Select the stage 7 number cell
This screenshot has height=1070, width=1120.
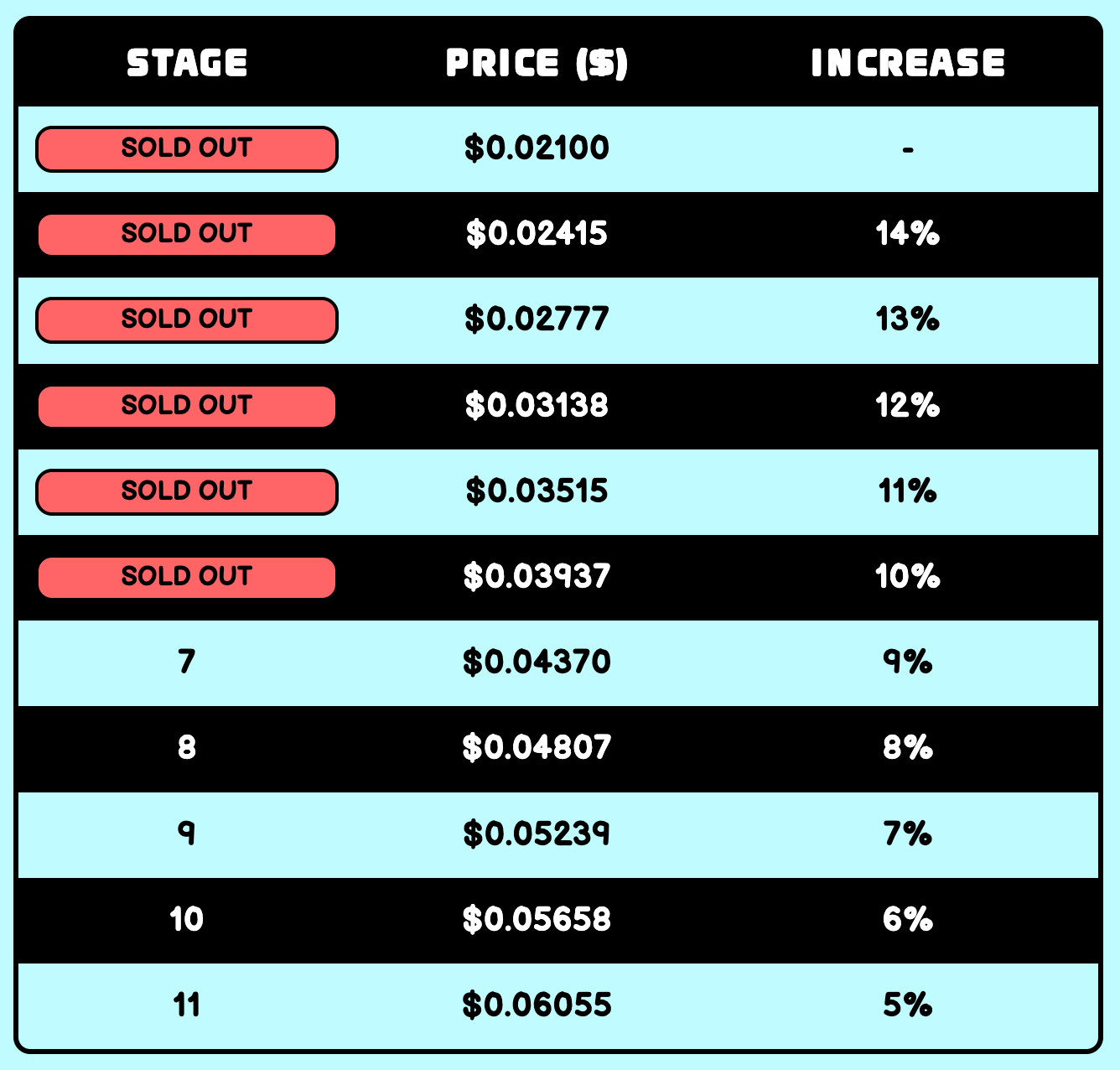click(186, 662)
